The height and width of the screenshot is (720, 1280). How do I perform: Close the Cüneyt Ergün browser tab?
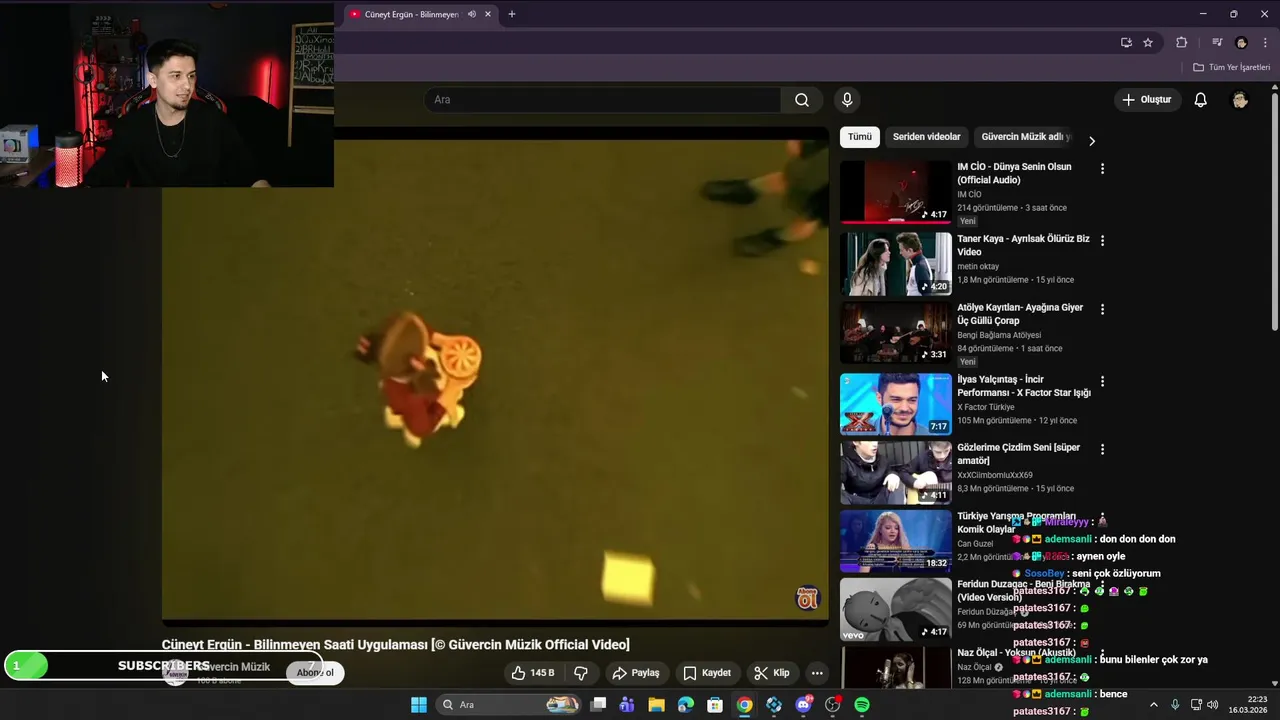tap(488, 14)
